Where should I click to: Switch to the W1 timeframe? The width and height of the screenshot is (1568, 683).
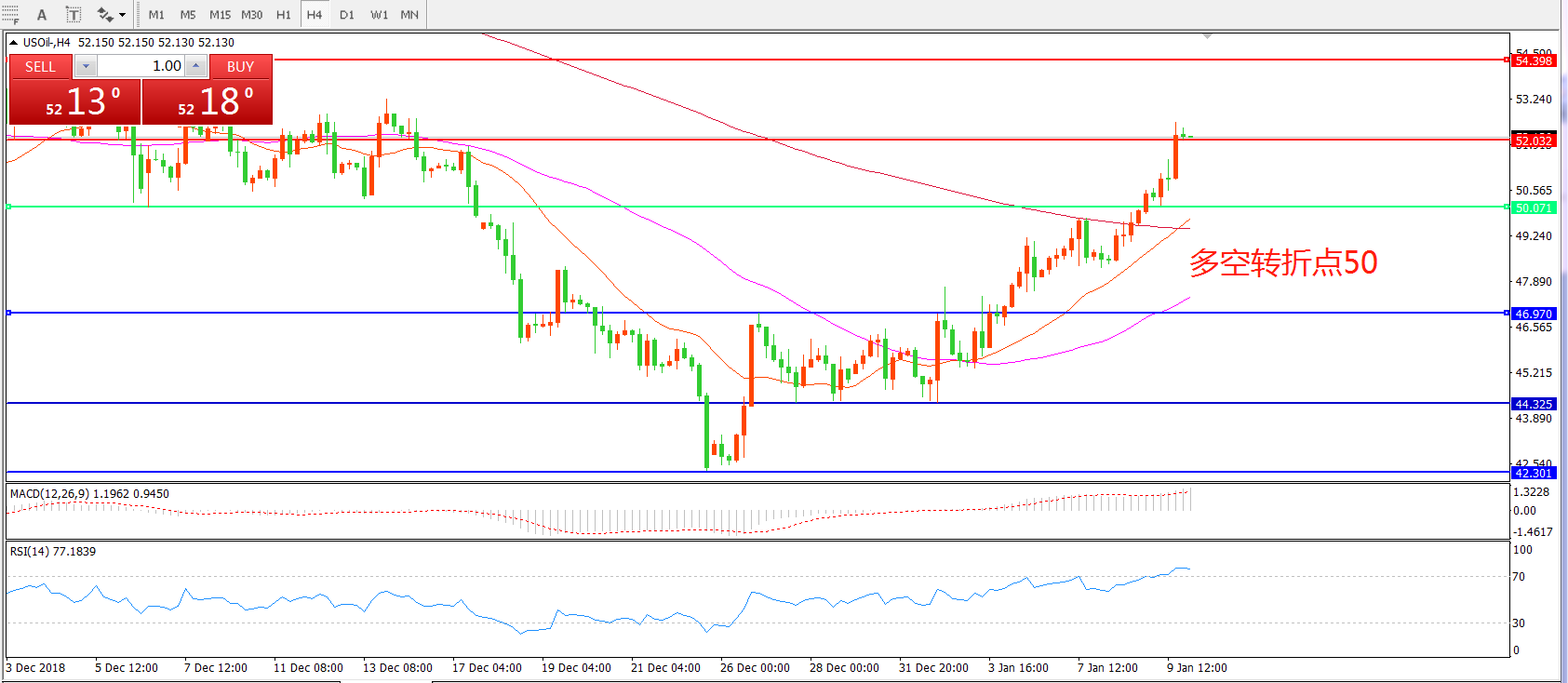tap(379, 15)
